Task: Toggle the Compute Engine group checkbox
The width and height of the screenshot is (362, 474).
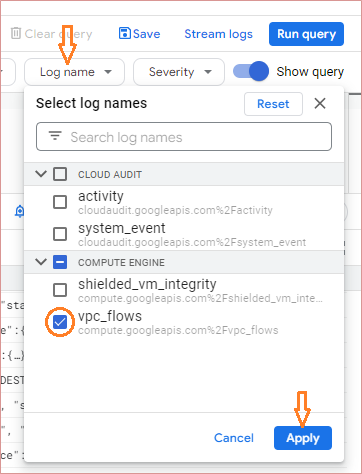Action: click(x=60, y=262)
